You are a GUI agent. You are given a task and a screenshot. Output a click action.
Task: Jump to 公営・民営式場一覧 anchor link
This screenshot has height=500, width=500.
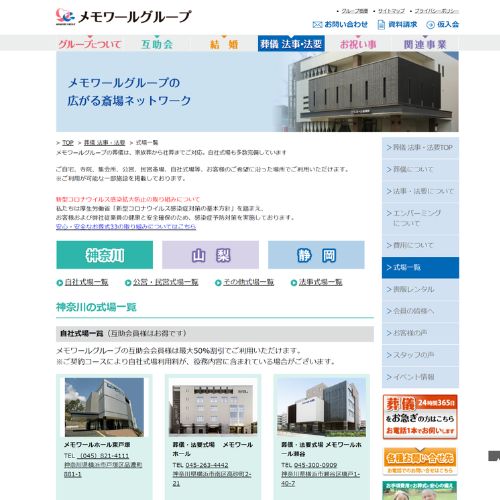(166, 282)
